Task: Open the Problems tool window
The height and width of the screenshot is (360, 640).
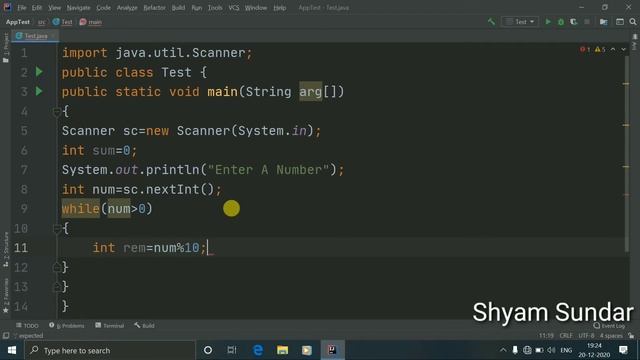Action: coord(67,326)
